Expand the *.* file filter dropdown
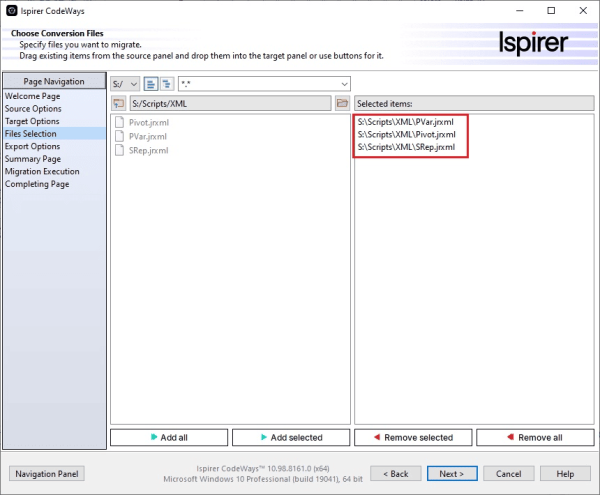Screen dimensions: 600x495 pos(343,83)
